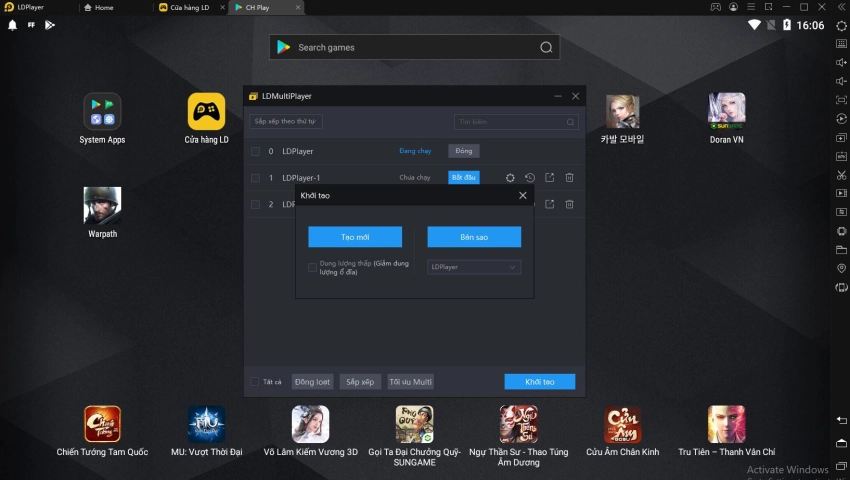Click the Sắp xếp button
Screen dimensions: 850x480
(360, 382)
